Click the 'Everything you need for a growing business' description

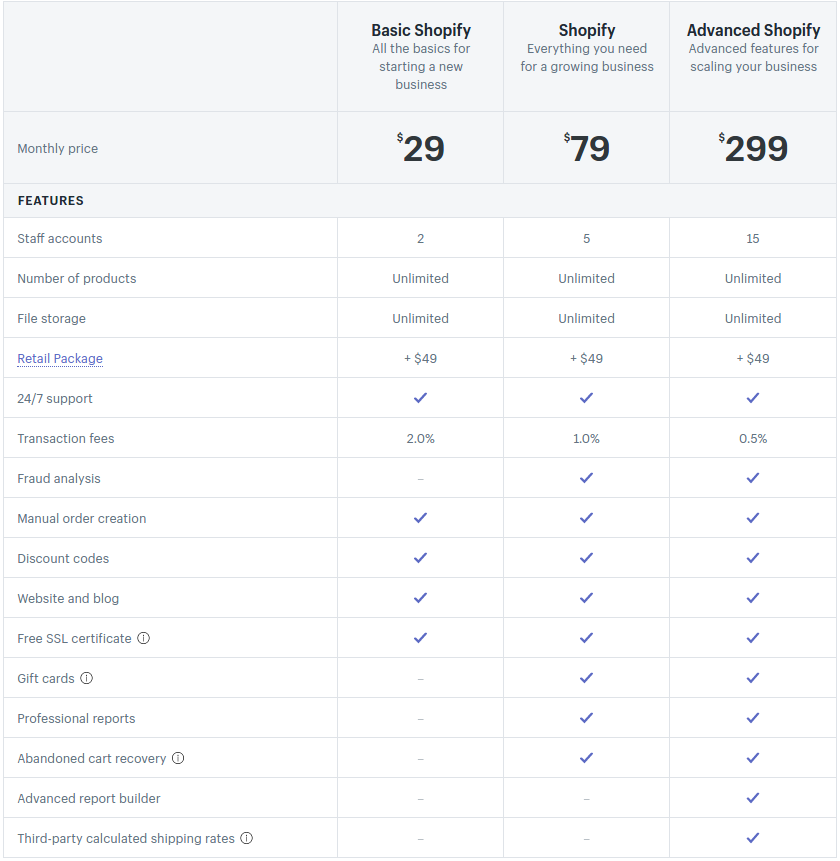tap(587, 58)
